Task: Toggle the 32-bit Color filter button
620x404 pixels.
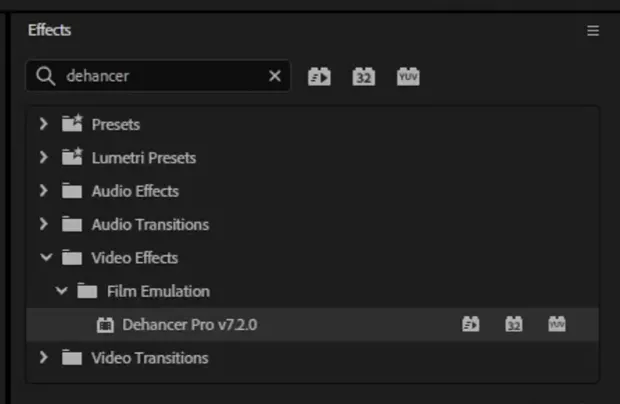Action: click(363, 76)
